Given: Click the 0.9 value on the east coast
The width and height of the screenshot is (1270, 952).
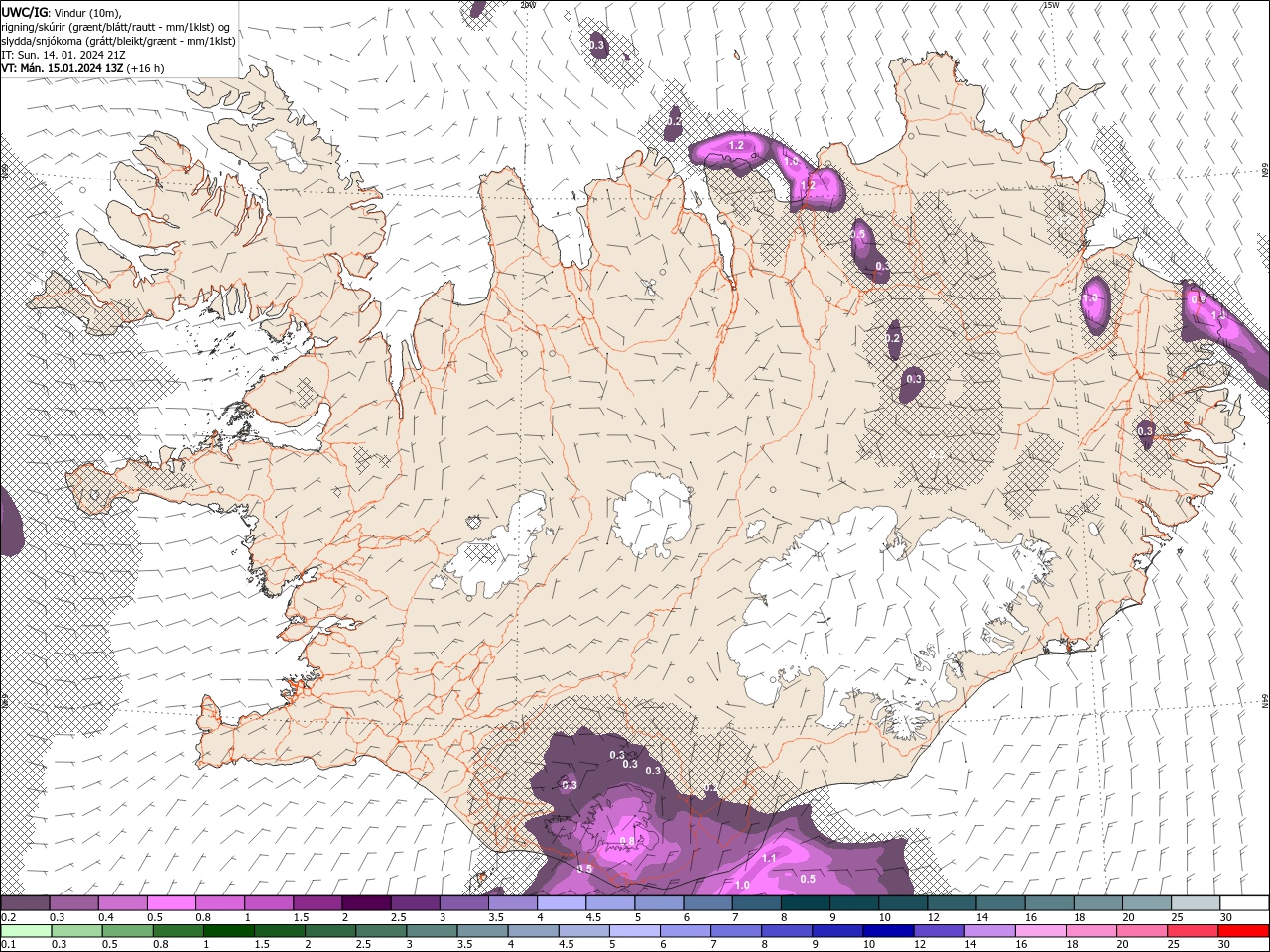Looking at the screenshot, I should tap(1198, 299).
